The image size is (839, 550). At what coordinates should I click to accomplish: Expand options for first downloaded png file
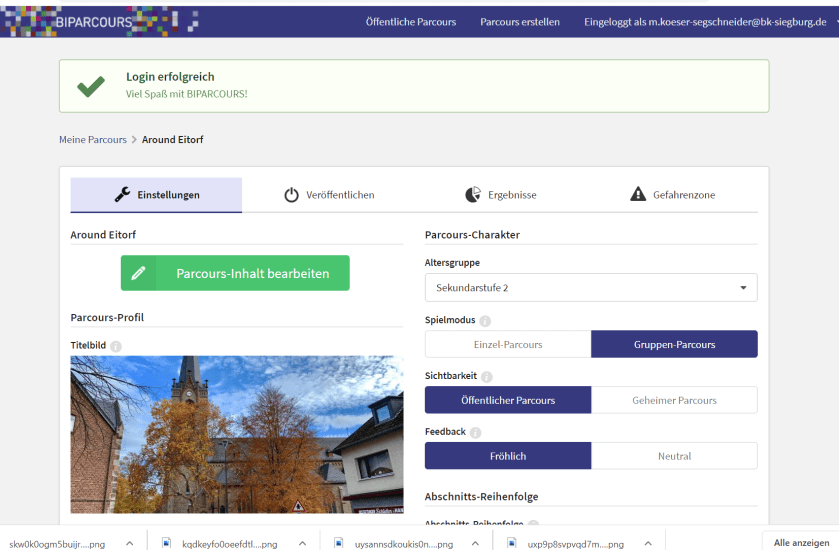130,543
